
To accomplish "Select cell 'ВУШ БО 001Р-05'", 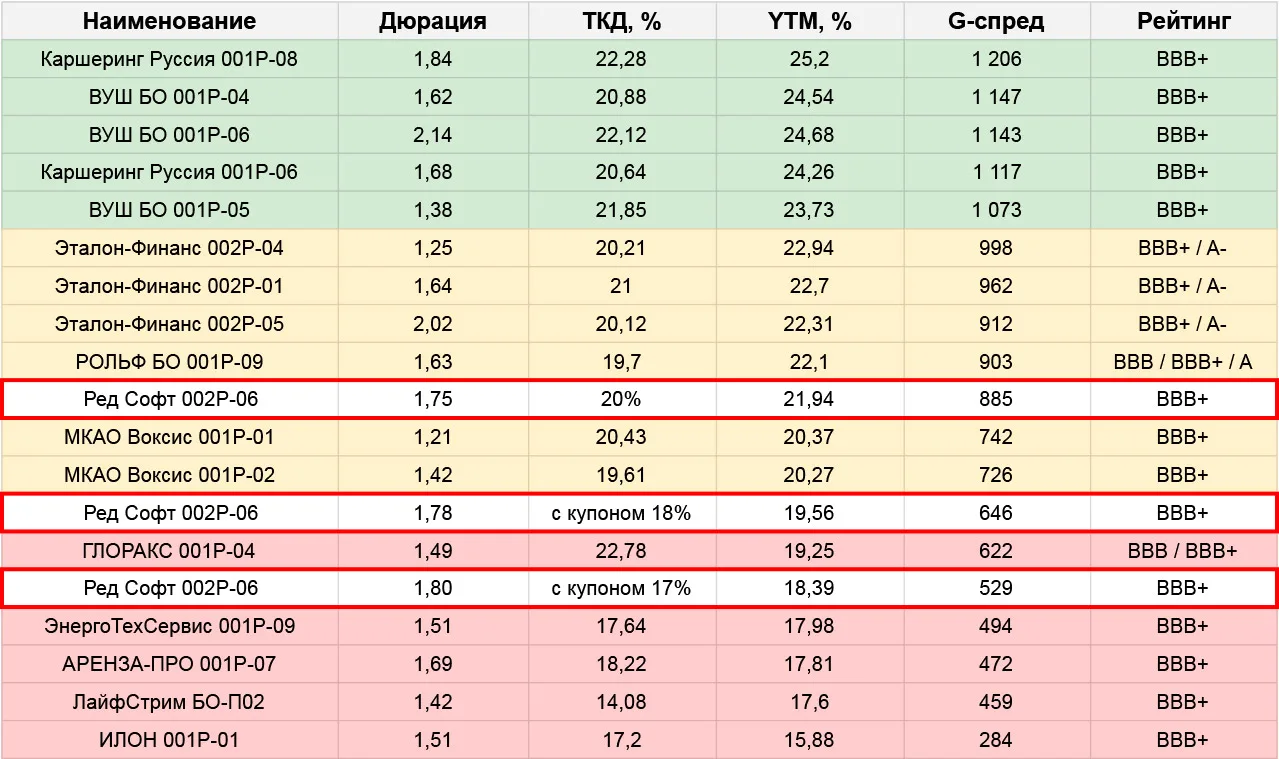I will coord(169,210).
